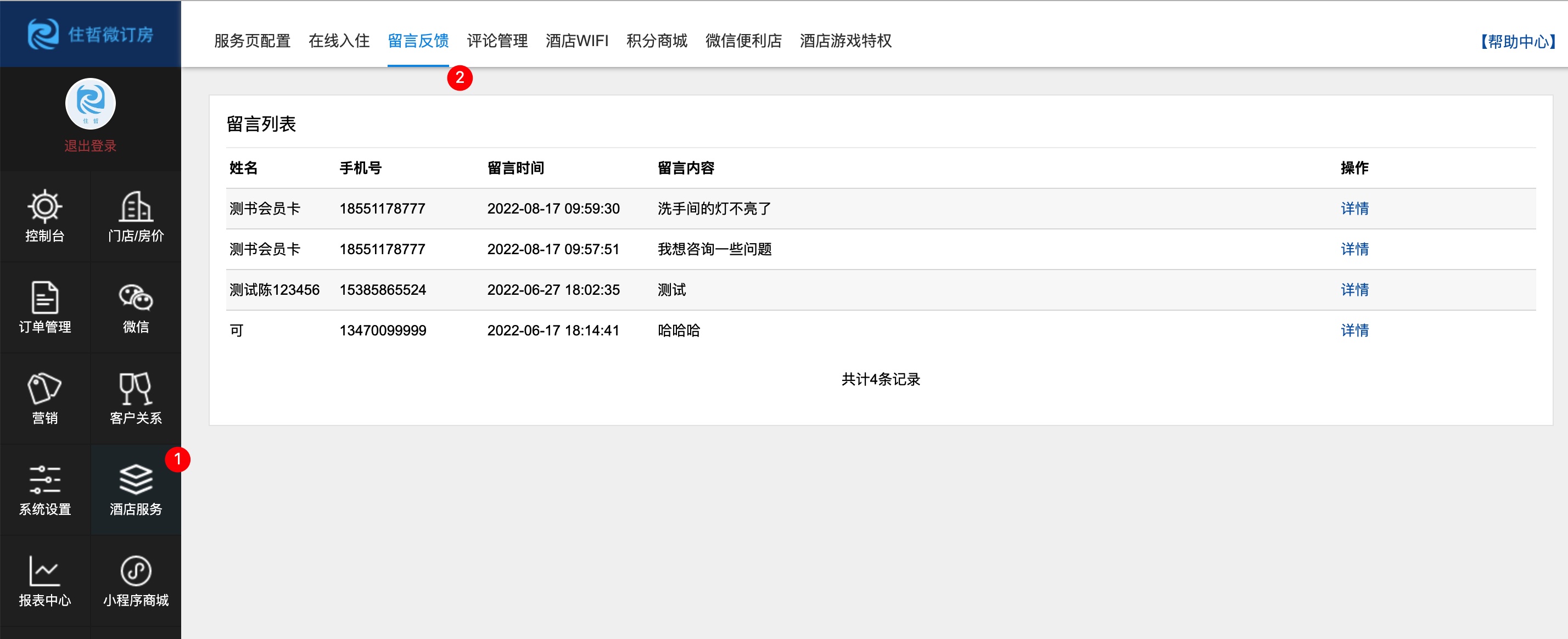Screen dimensions: 1568x639
Task: Click 退出登录 to log out
Action: tap(90, 146)
